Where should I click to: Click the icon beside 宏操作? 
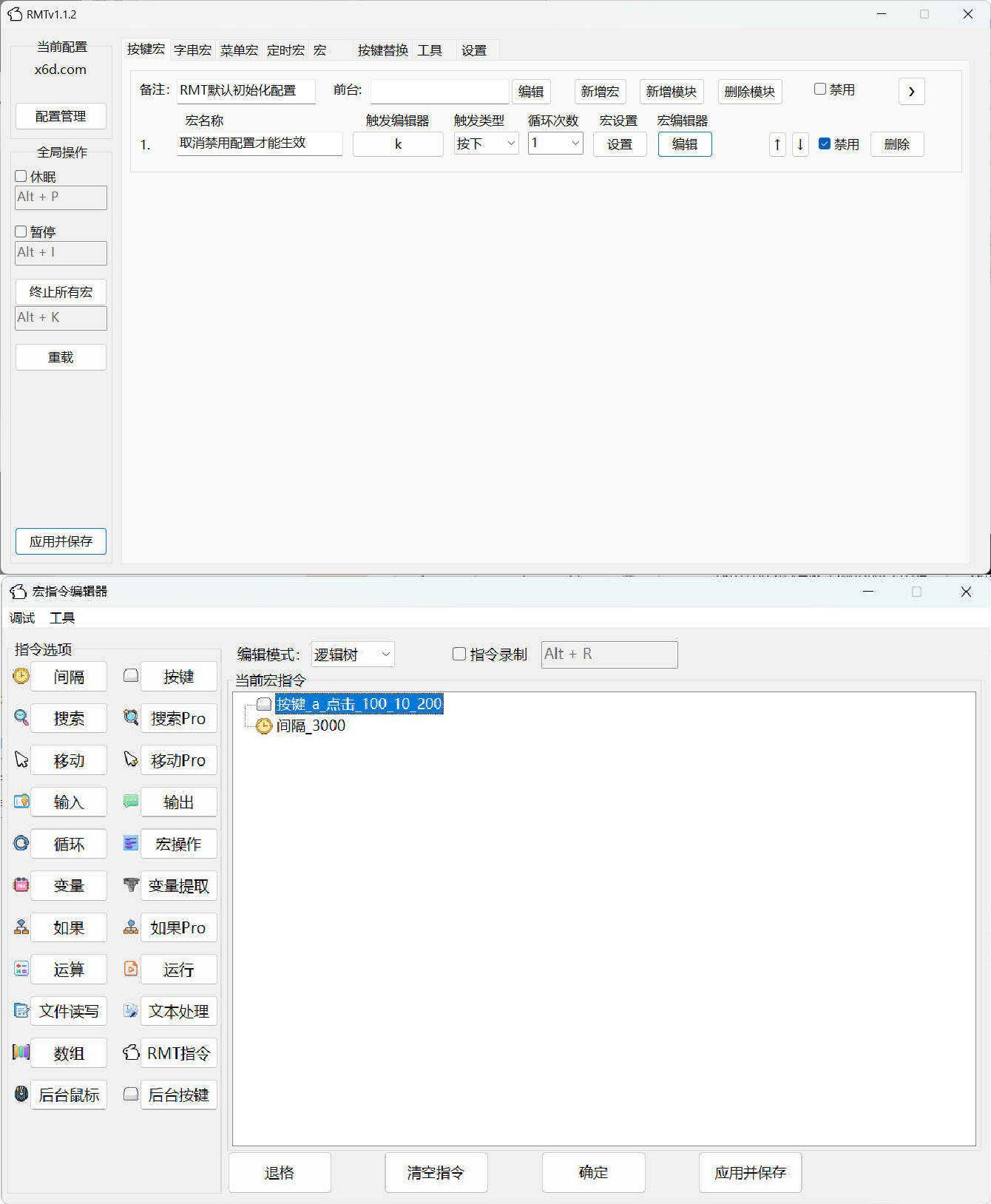[131, 843]
